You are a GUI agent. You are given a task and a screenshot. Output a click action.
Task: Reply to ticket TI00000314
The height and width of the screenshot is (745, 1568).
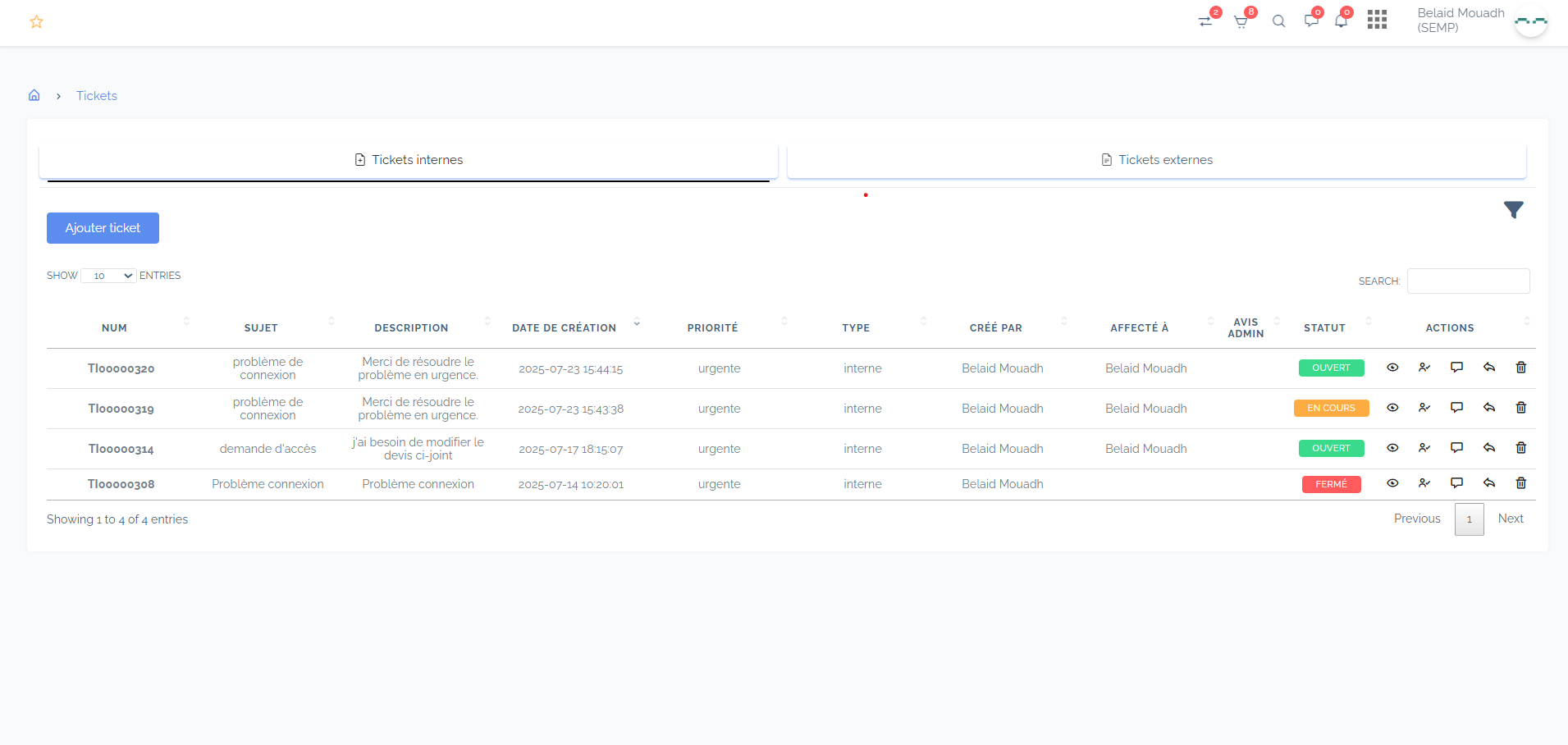(x=1489, y=448)
